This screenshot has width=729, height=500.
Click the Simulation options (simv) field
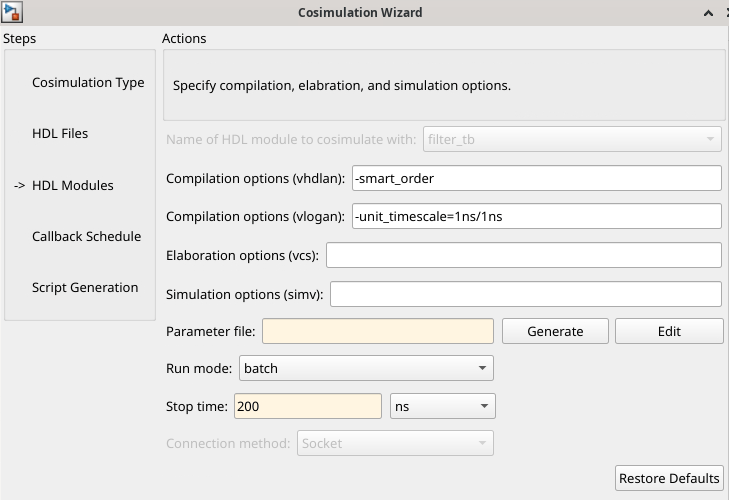(x=525, y=294)
